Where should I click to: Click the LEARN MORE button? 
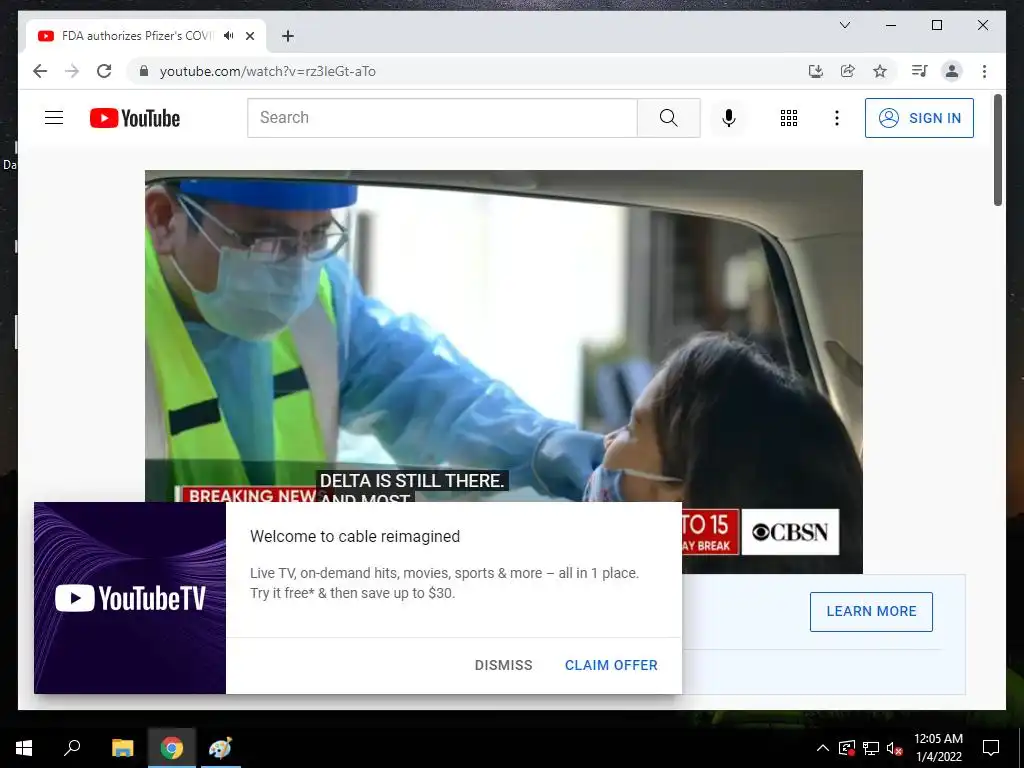coord(871,611)
